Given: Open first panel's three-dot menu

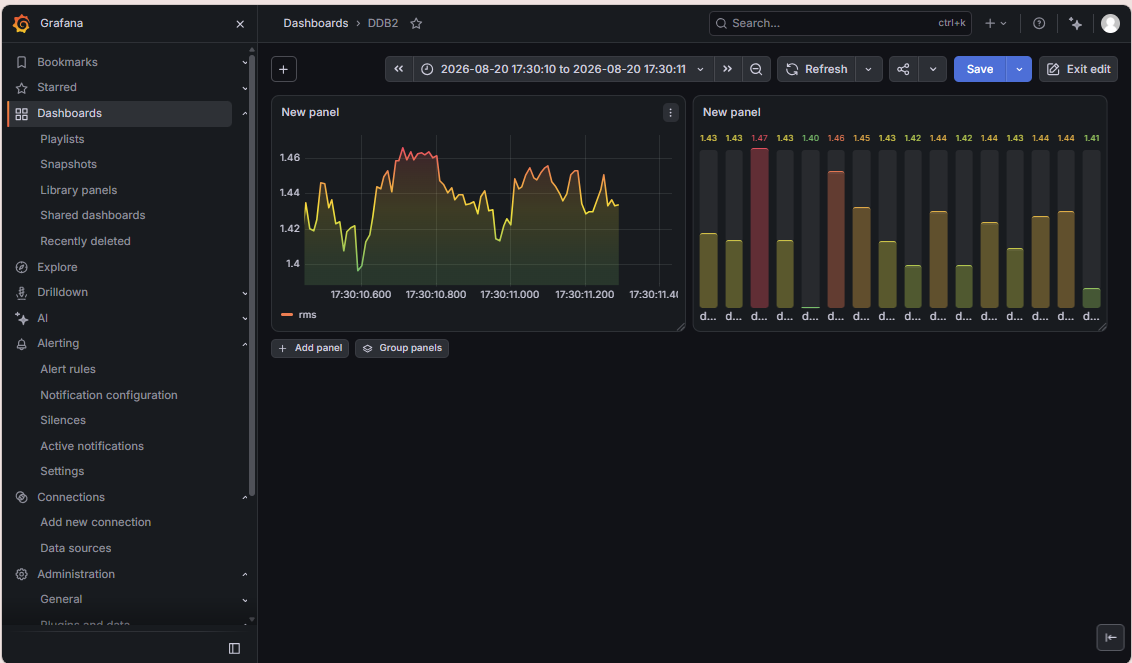Looking at the screenshot, I should 670,113.
